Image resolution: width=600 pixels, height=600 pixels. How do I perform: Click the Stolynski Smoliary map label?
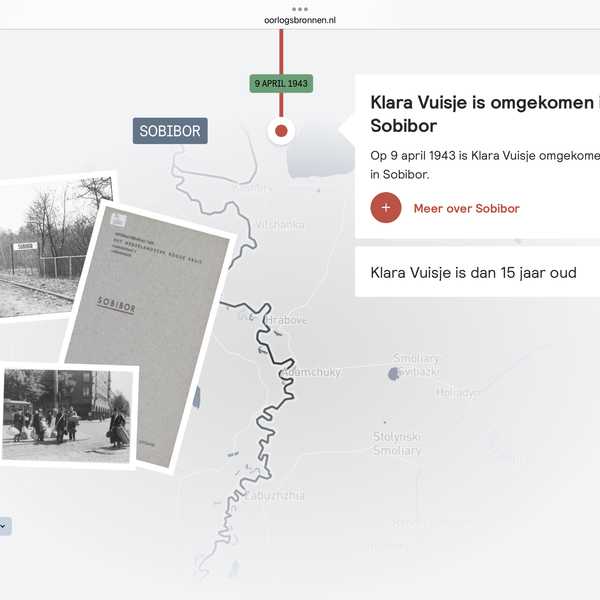(397, 443)
